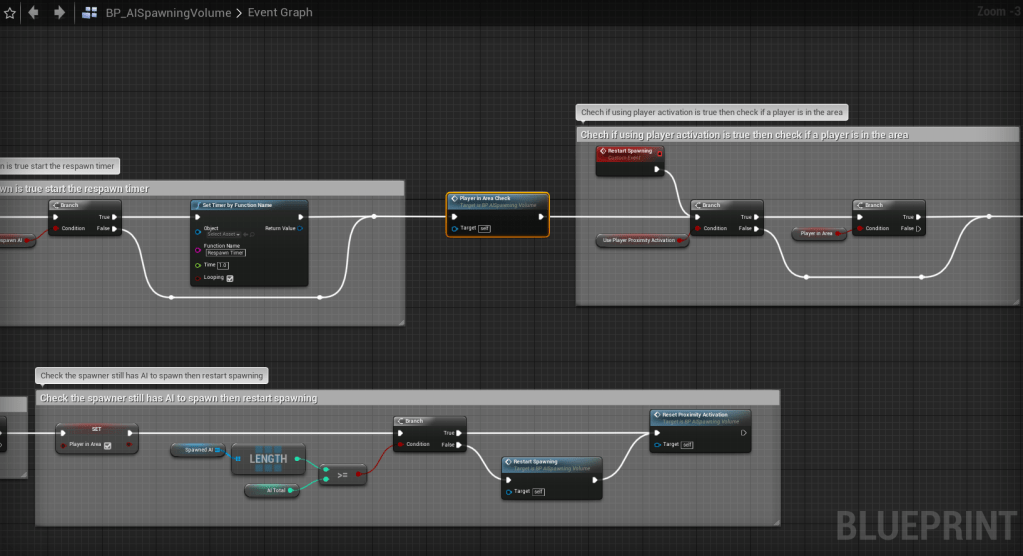Select the highlighted Player in Area Check node

tap(497, 200)
